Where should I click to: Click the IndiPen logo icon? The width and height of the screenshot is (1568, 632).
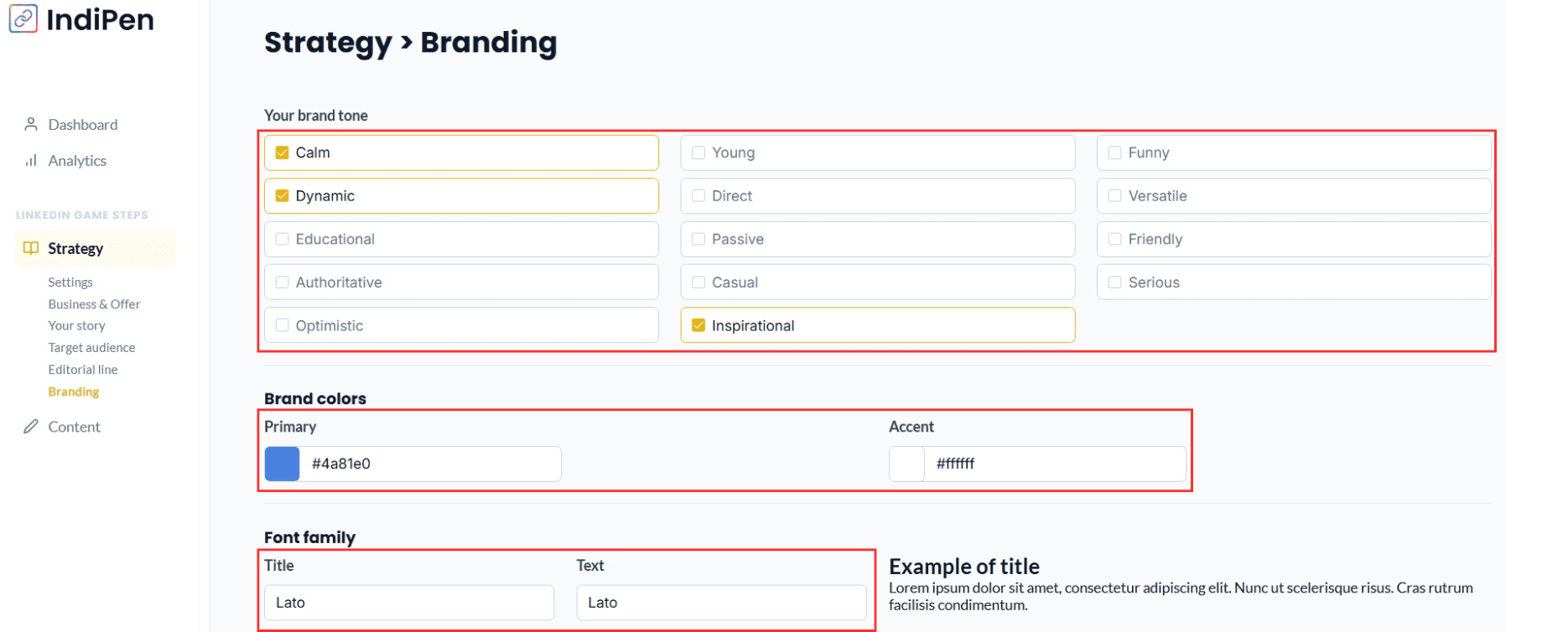(23, 18)
